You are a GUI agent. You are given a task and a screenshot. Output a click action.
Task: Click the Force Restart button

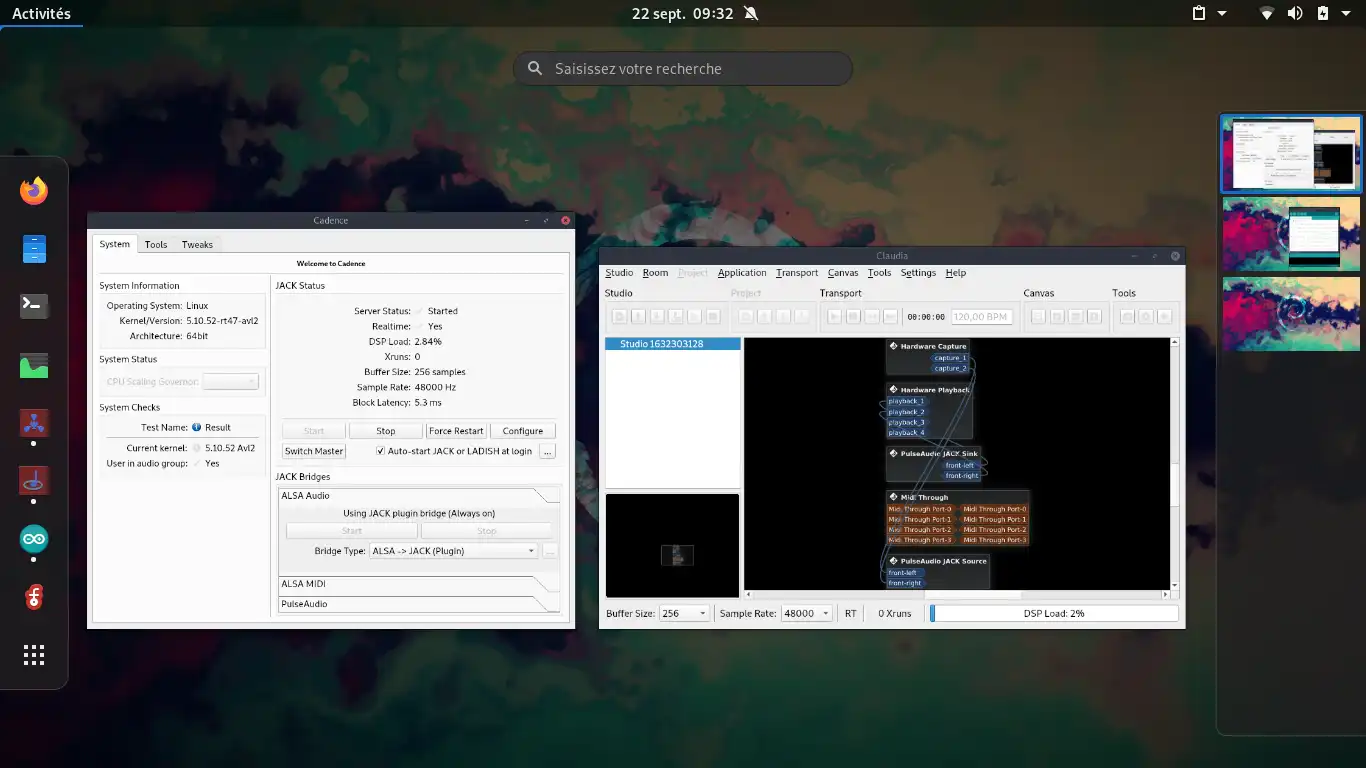[x=455, y=431]
